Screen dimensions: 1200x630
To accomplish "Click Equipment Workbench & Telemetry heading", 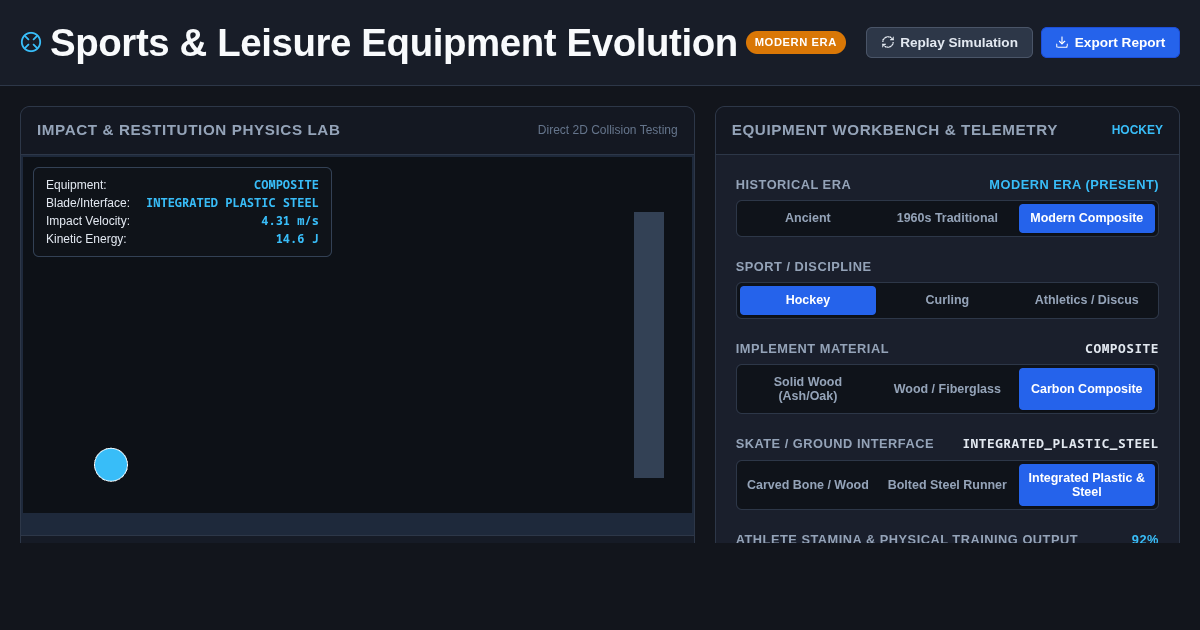I will coord(895,130).
